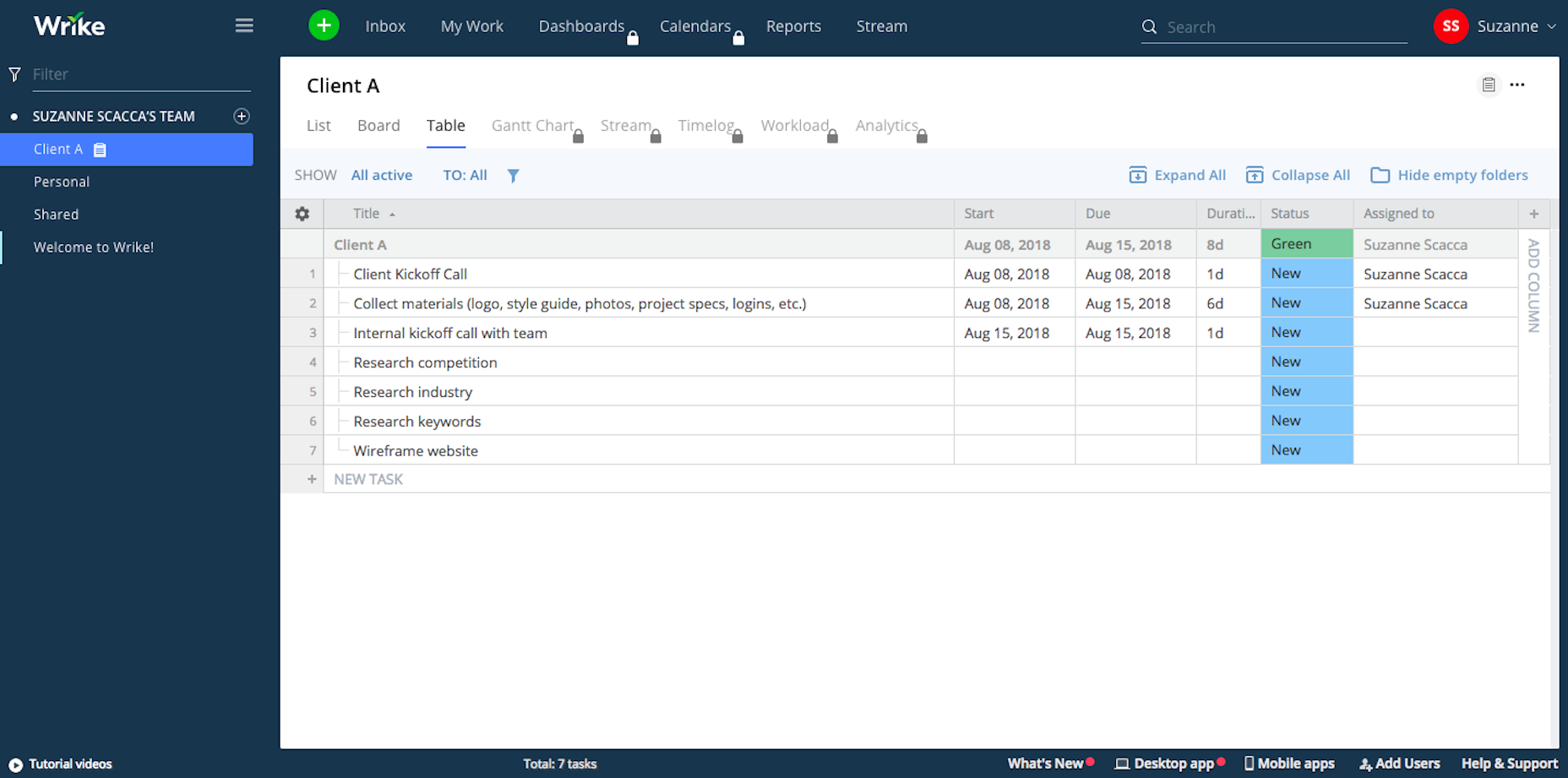
Task: Select the Table view tab
Action: [x=445, y=125]
